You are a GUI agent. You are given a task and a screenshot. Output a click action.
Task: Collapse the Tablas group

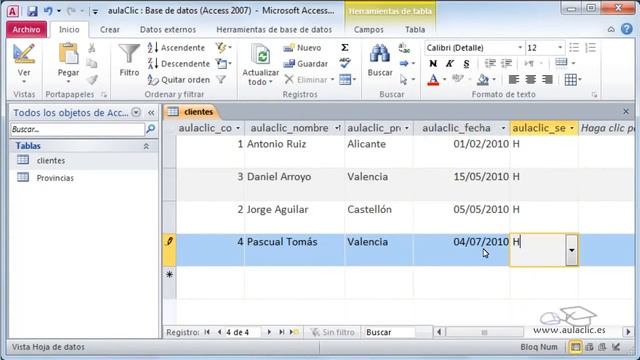click(146, 146)
